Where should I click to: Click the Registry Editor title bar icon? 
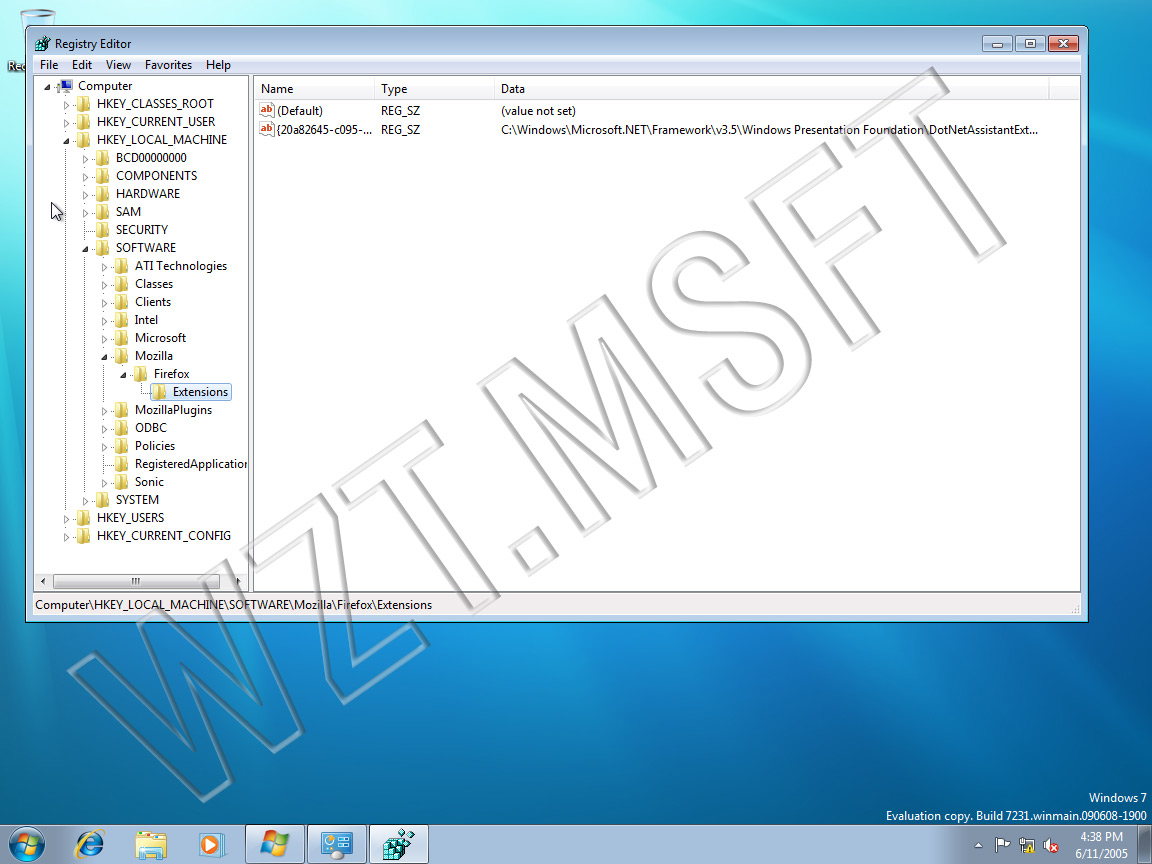point(43,44)
